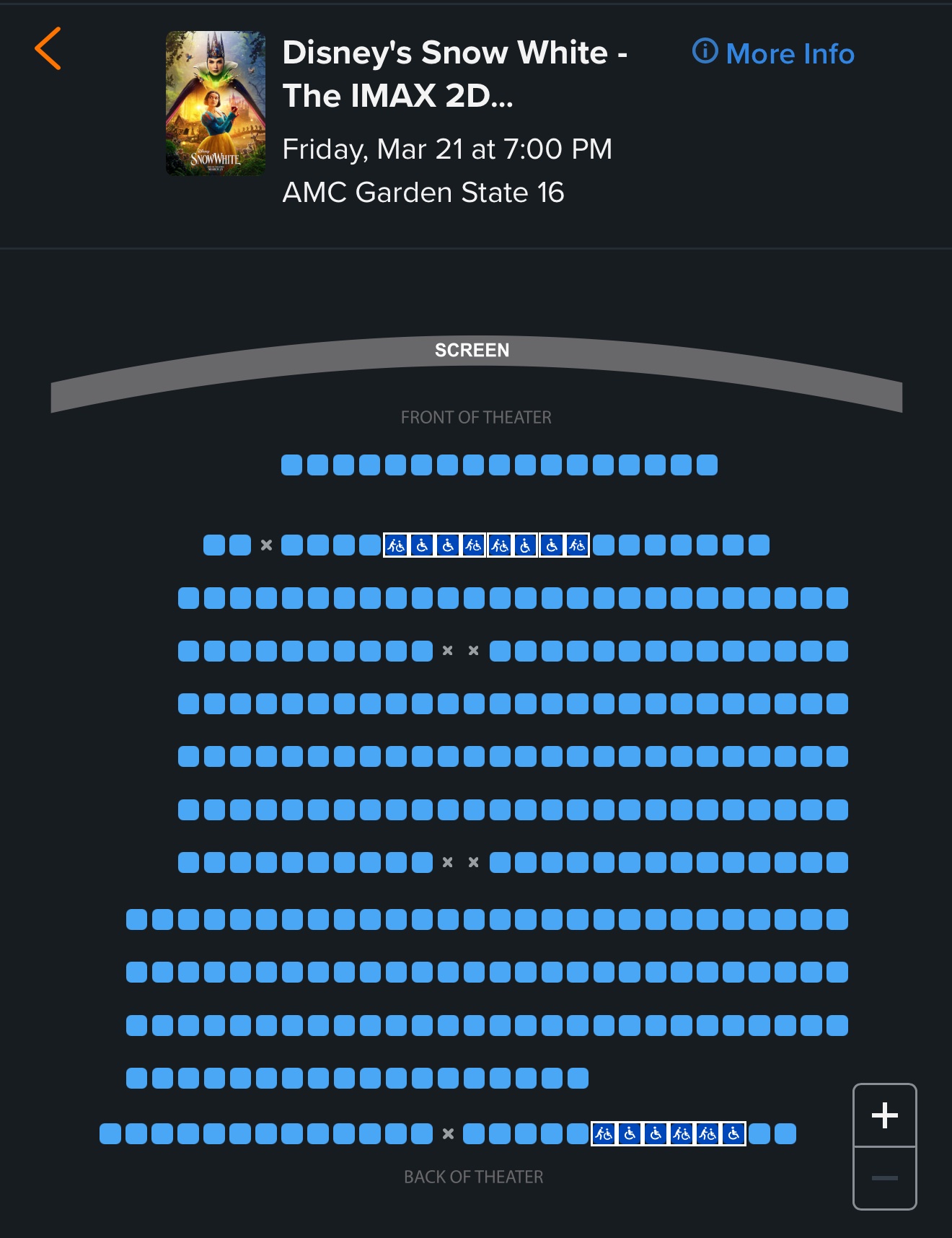Choose leftmost wheelchair seat in second row
Image resolution: width=952 pixels, height=1238 pixels.
(x=422, y=545)
